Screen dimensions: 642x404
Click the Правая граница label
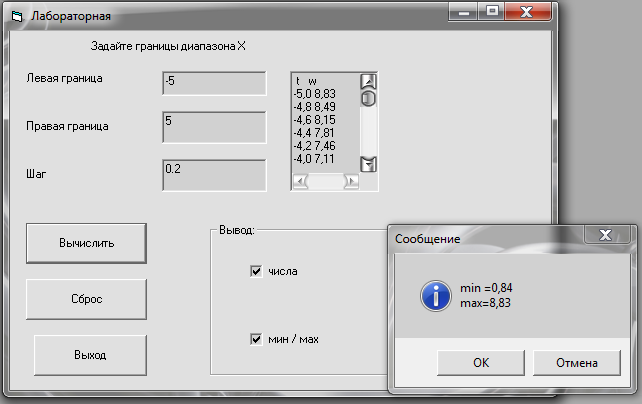(67, 126)
